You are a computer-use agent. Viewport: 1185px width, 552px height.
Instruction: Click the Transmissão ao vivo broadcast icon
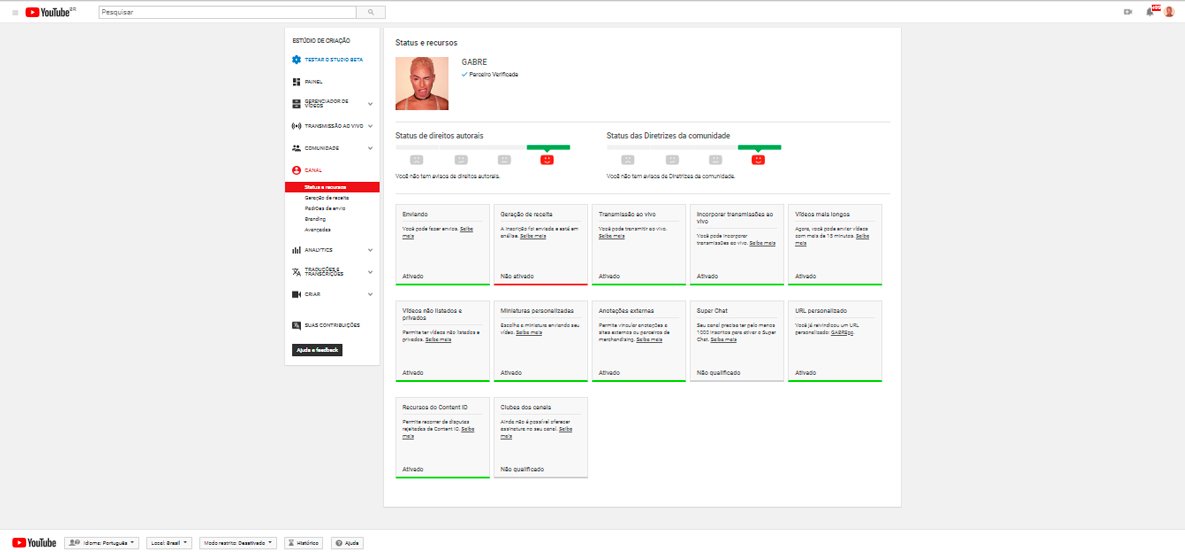tap(296, 126)
